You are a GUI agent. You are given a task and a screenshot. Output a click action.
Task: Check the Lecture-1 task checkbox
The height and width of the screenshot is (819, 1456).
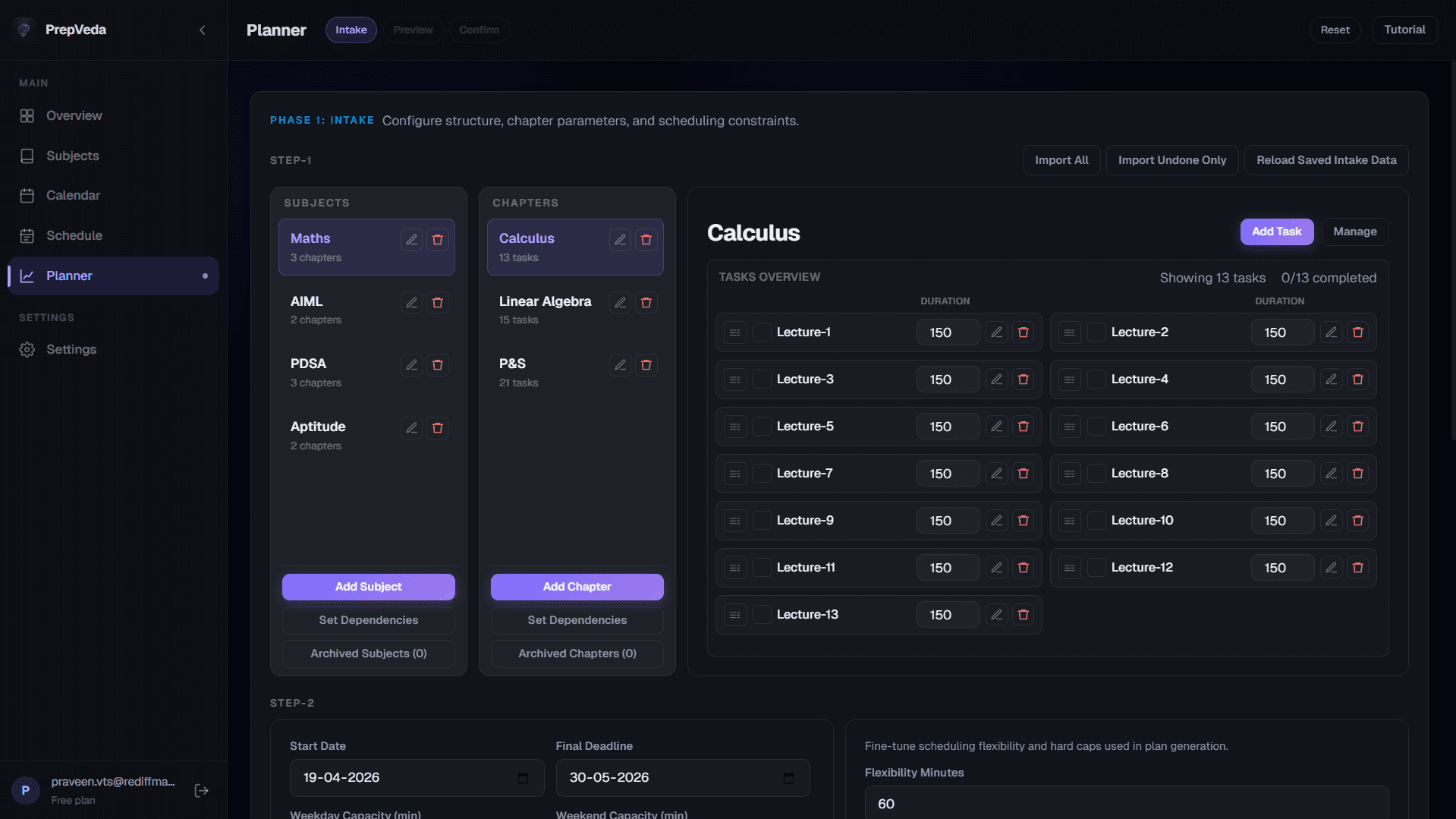pos(762,332)
